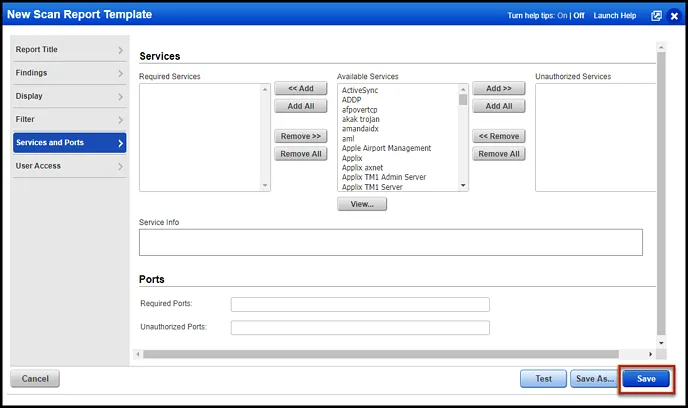The width and height of the screenshot is (688, 408).
Task: Select aml in Available Services
Action: 348,139
